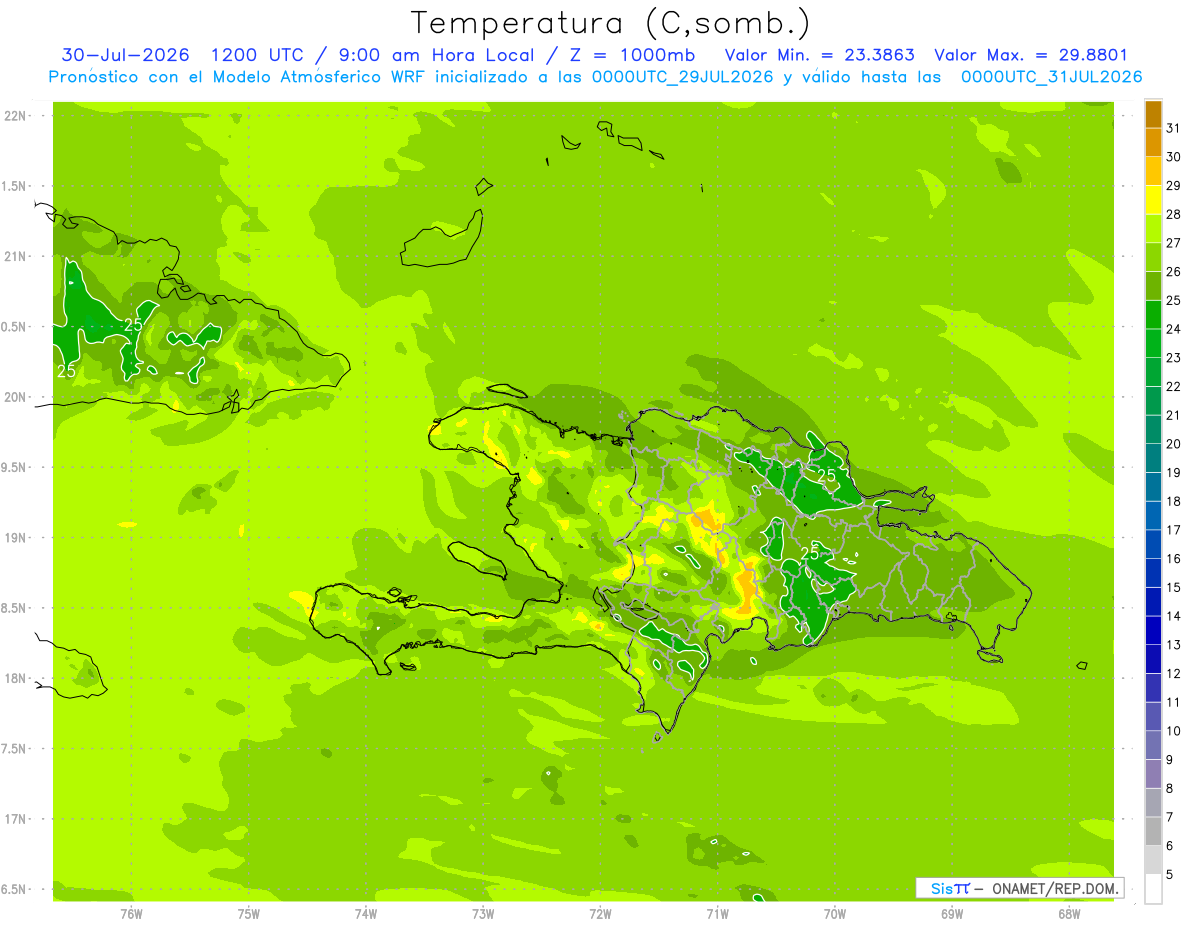The width and height of the screenshot is (1200, 927).
Task: Click the '19N' latitude label
Action: (x=16, y=538)
